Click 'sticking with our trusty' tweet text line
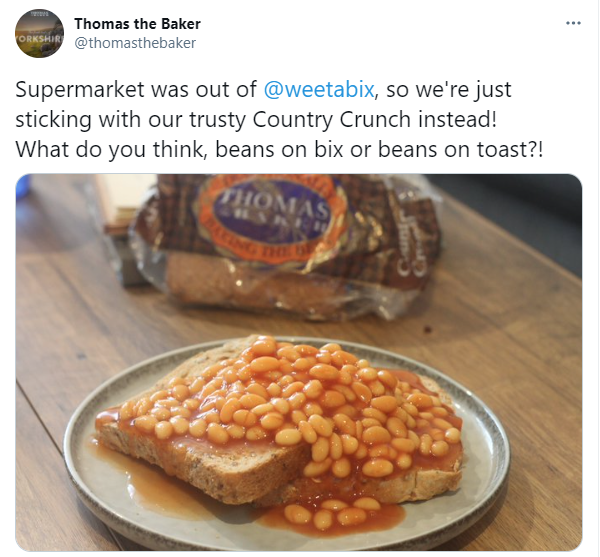This screenshot has height=557, width=600. tap(132, 120)
